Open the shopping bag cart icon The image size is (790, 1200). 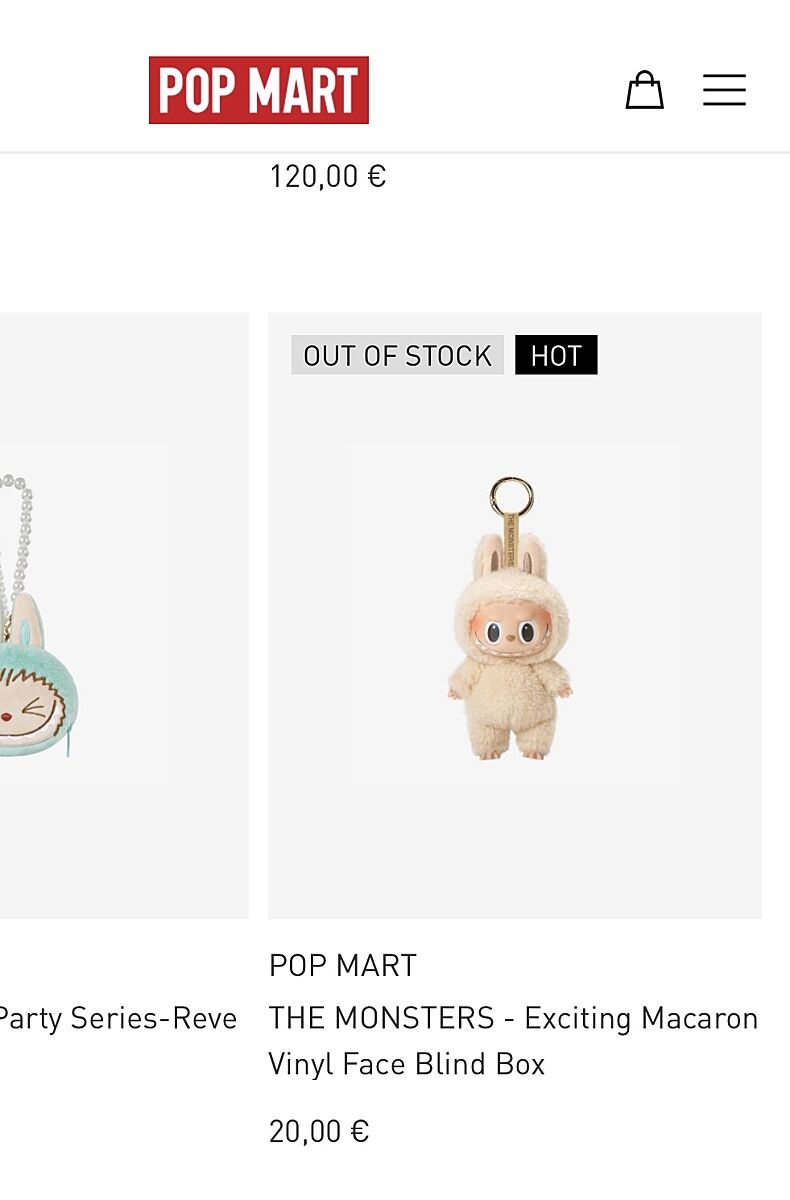(644, 90)
